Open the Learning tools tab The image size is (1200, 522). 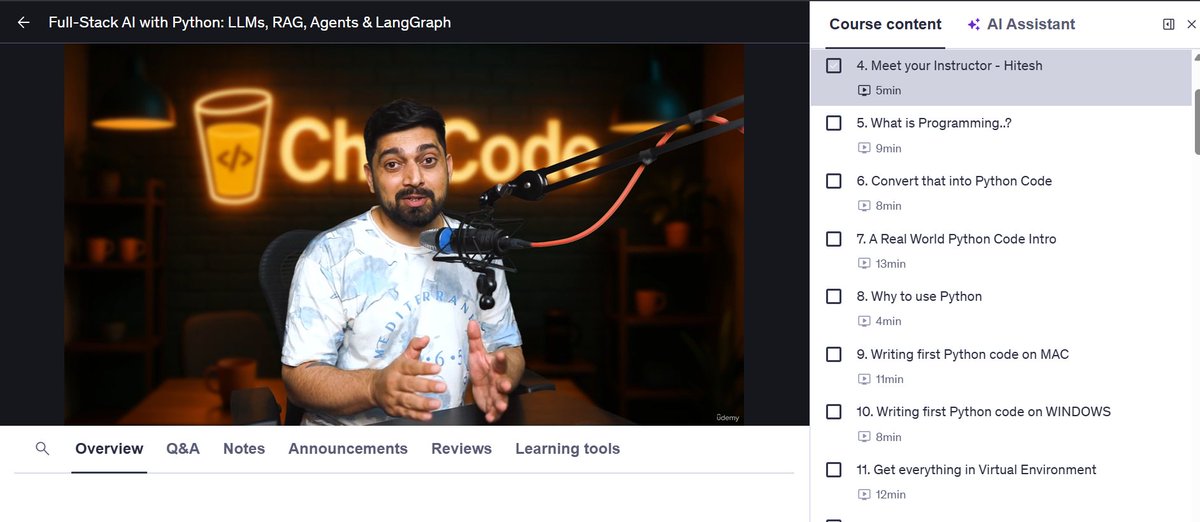click(567, 449)
